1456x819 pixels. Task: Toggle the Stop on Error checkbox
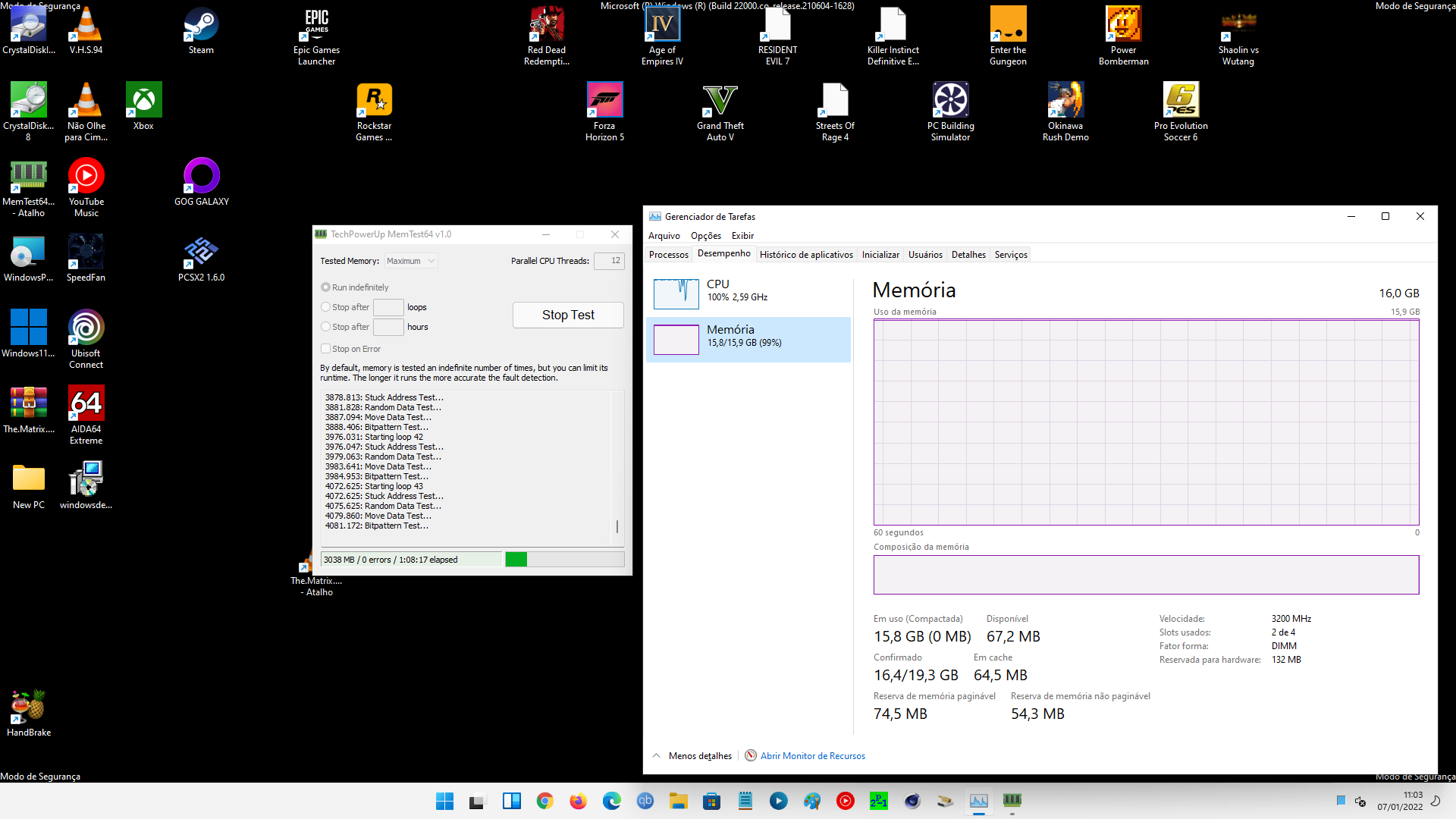pyautogui.click(x=325, y=349)
